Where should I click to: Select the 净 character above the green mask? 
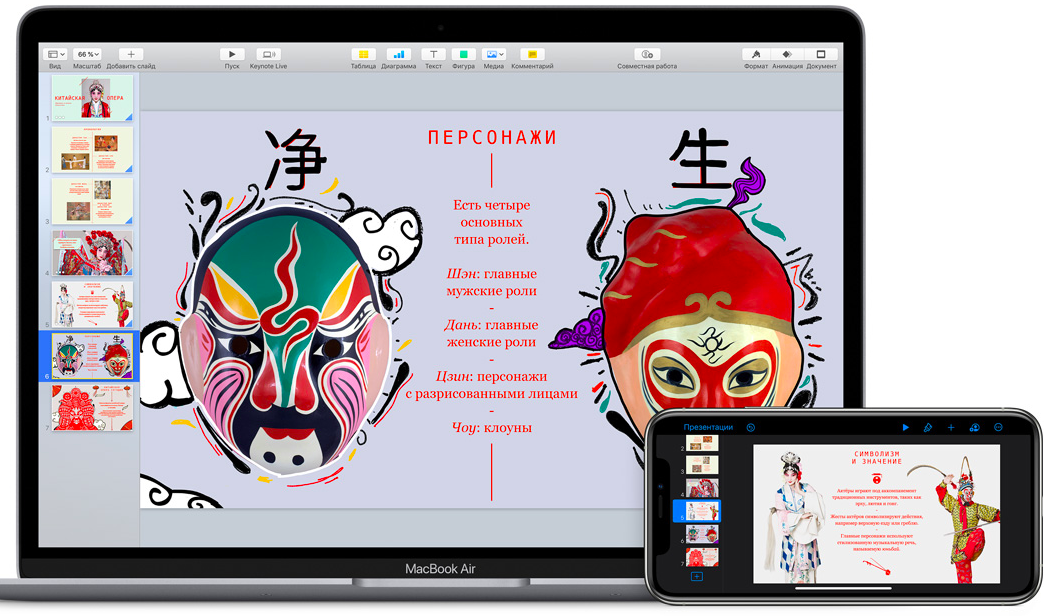click(x=295, y=160)
